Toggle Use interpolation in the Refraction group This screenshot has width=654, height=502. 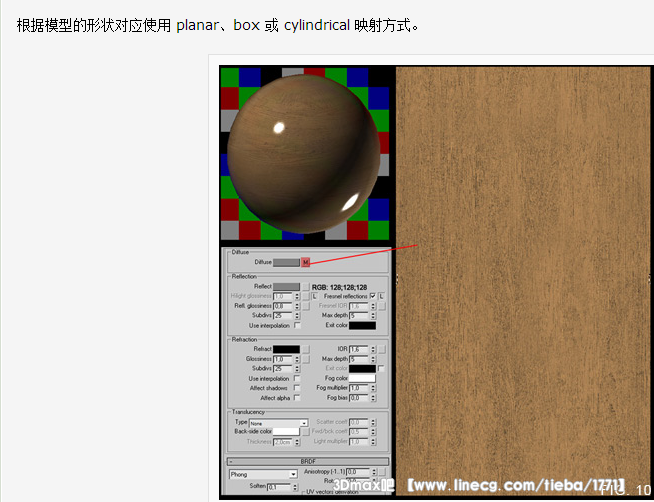click(x=297, y=379)
